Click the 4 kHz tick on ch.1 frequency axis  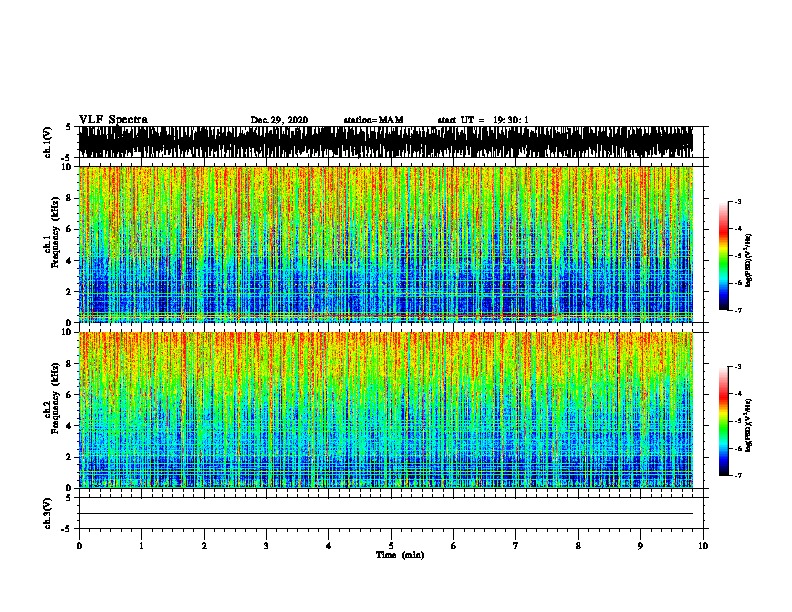pyautogui.click(x=69, y=261)
